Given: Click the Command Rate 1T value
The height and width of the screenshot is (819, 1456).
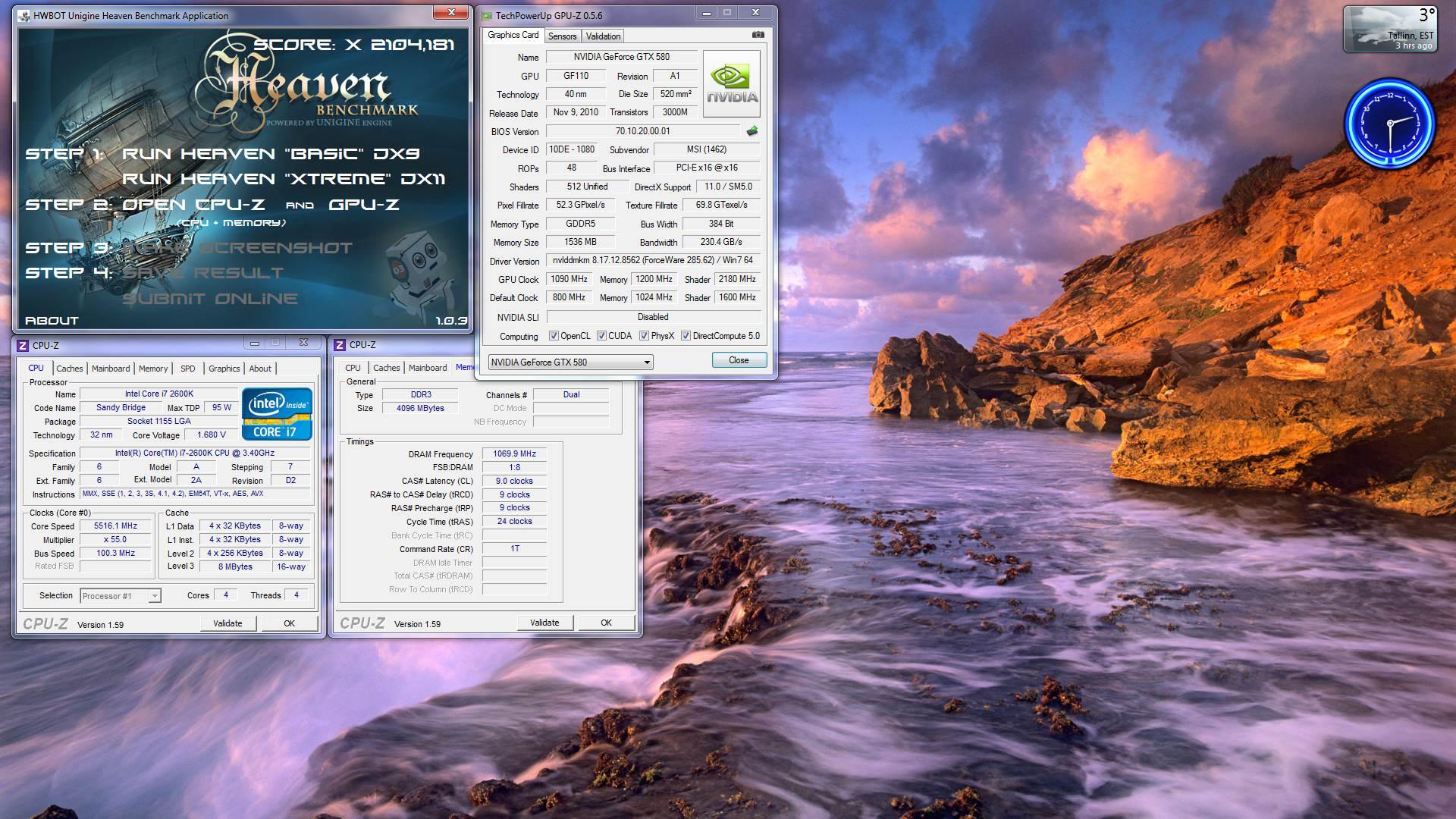Looking at the screenshot, I should [x=514, y=549].
